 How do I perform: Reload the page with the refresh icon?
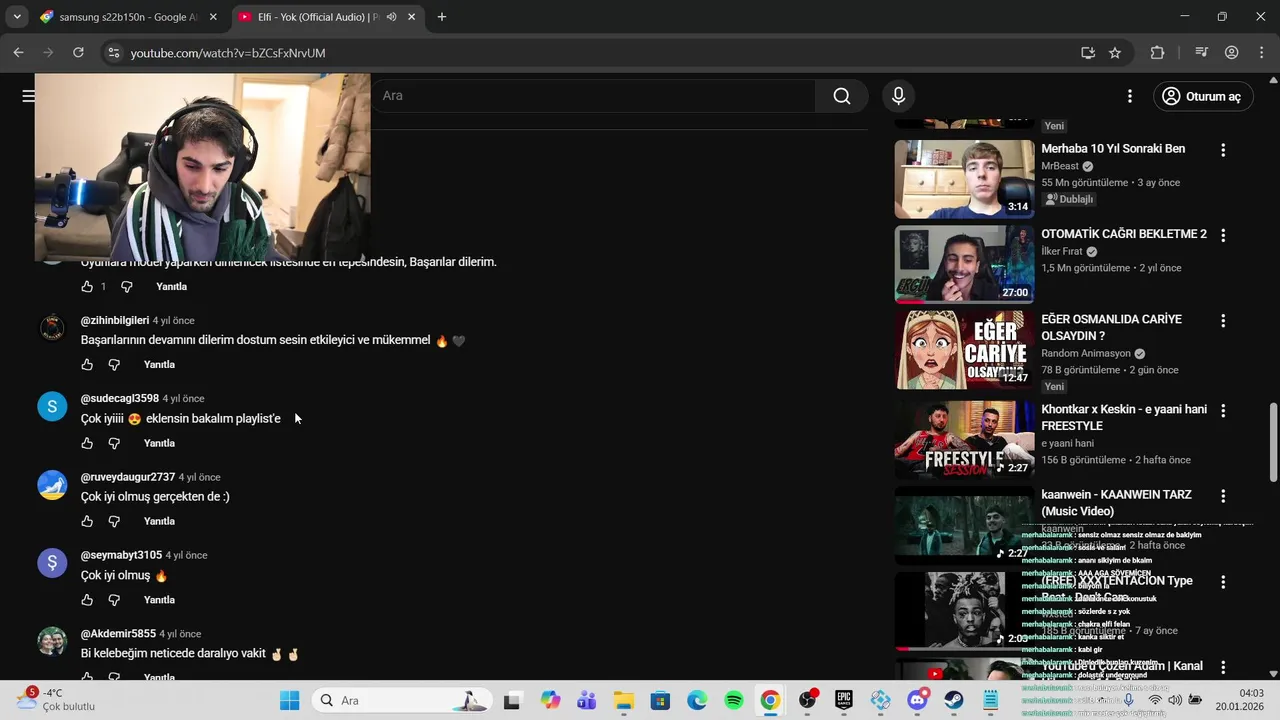(78, 53)
